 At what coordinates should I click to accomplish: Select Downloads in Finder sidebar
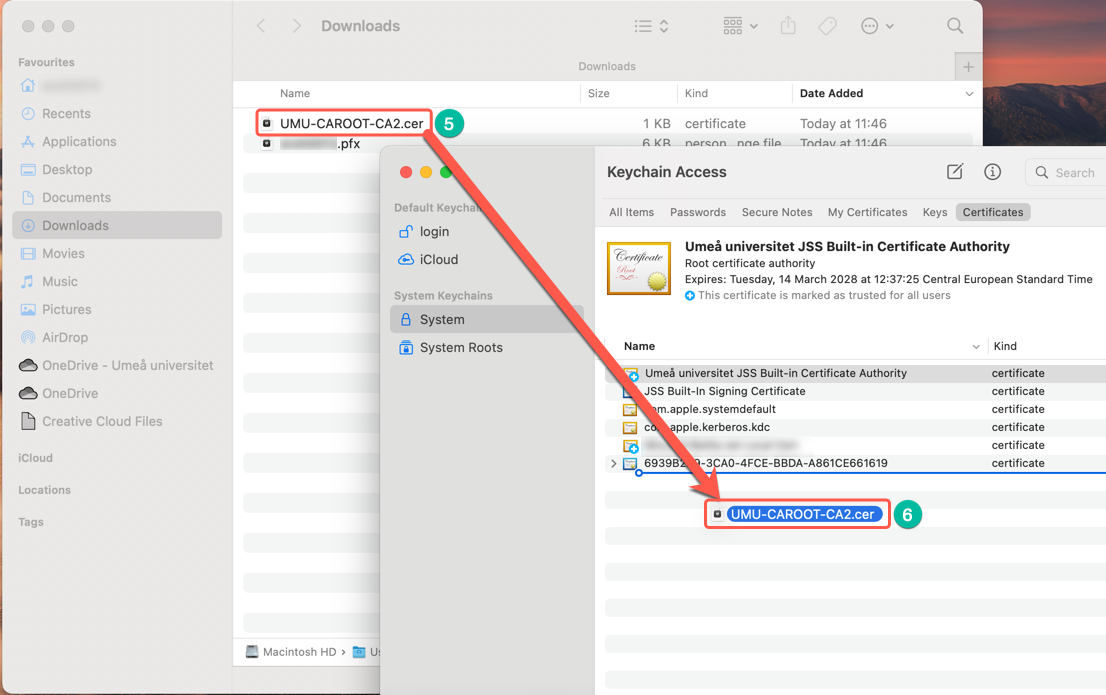tap(117, 225)
